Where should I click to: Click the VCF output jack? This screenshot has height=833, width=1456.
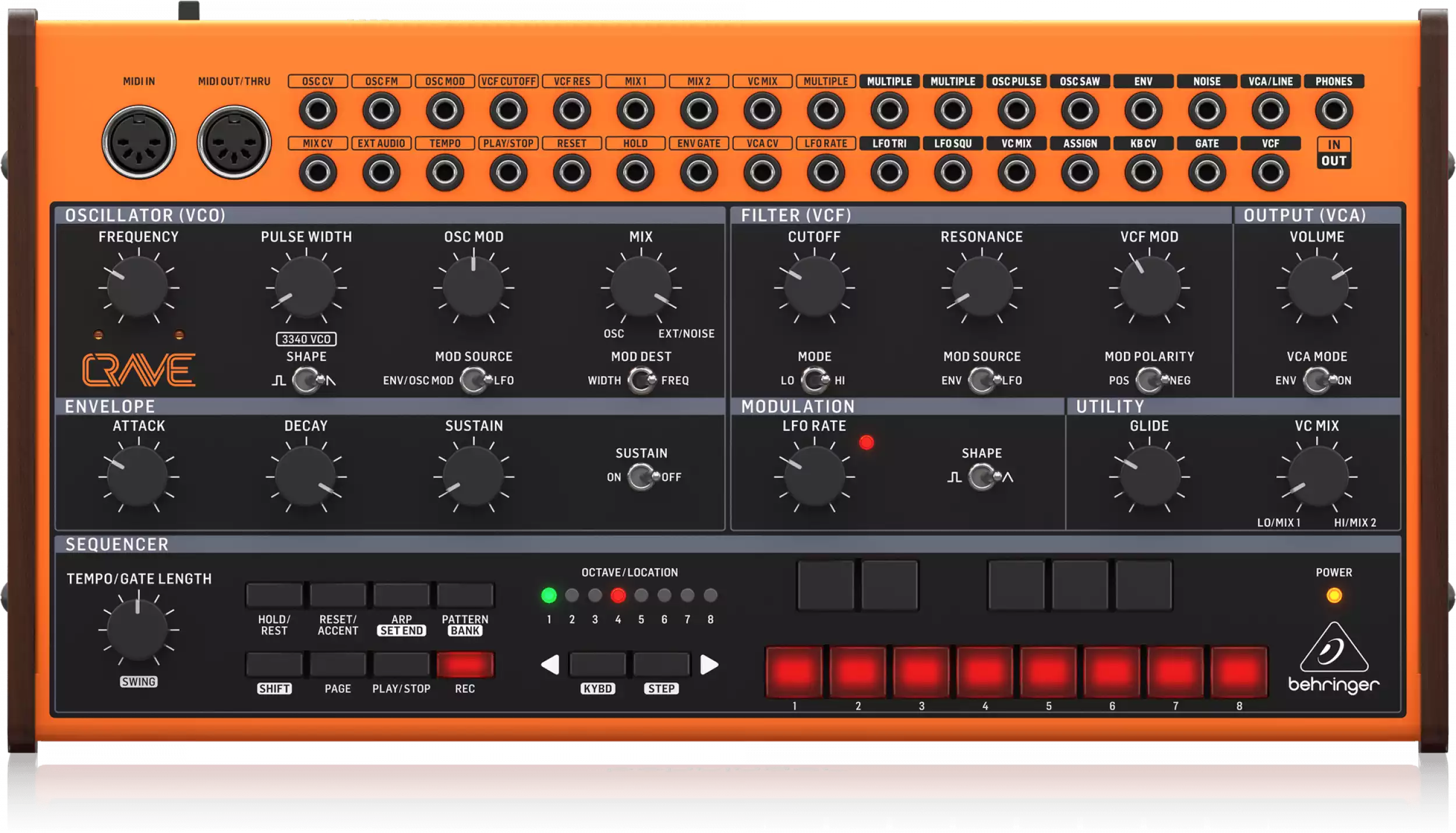1270,172
